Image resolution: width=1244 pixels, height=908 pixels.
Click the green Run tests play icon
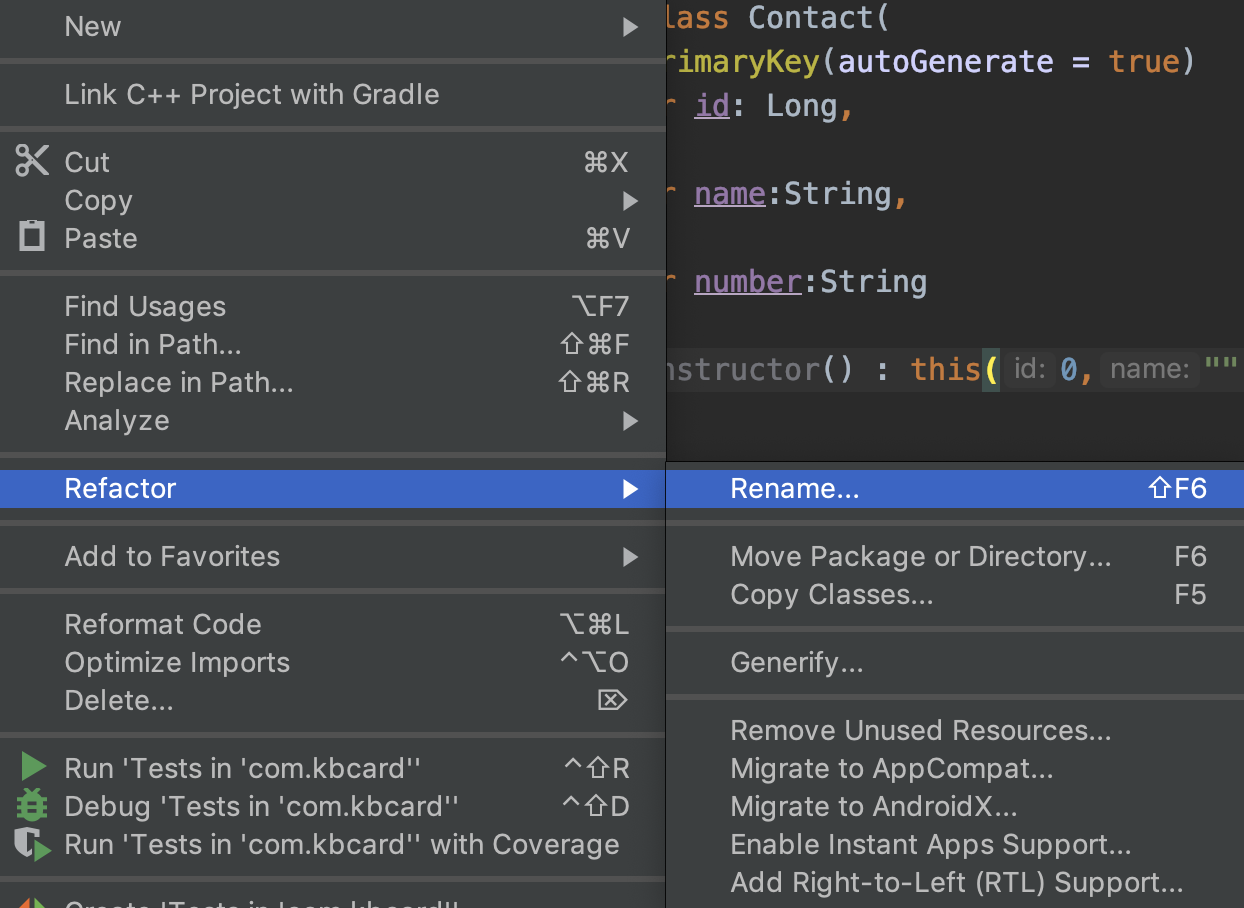click(33, 767)
